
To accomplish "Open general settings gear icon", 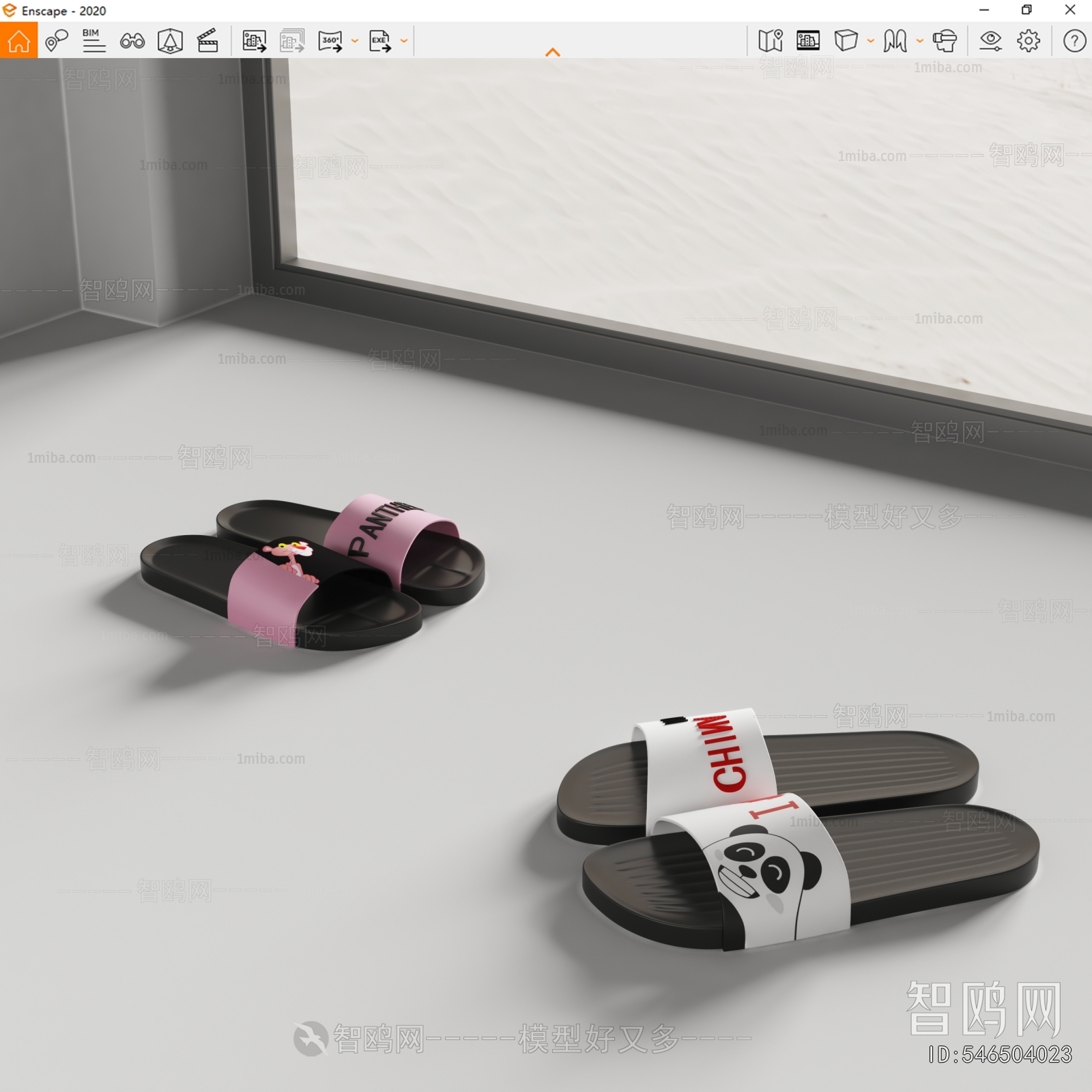I will [1029, 41].
